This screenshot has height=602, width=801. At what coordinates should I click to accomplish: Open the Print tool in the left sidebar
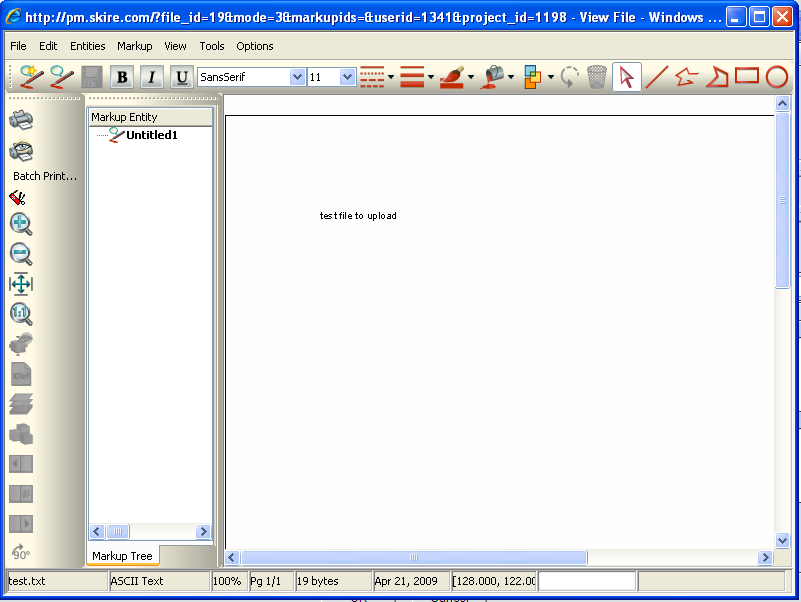[21, 118]
